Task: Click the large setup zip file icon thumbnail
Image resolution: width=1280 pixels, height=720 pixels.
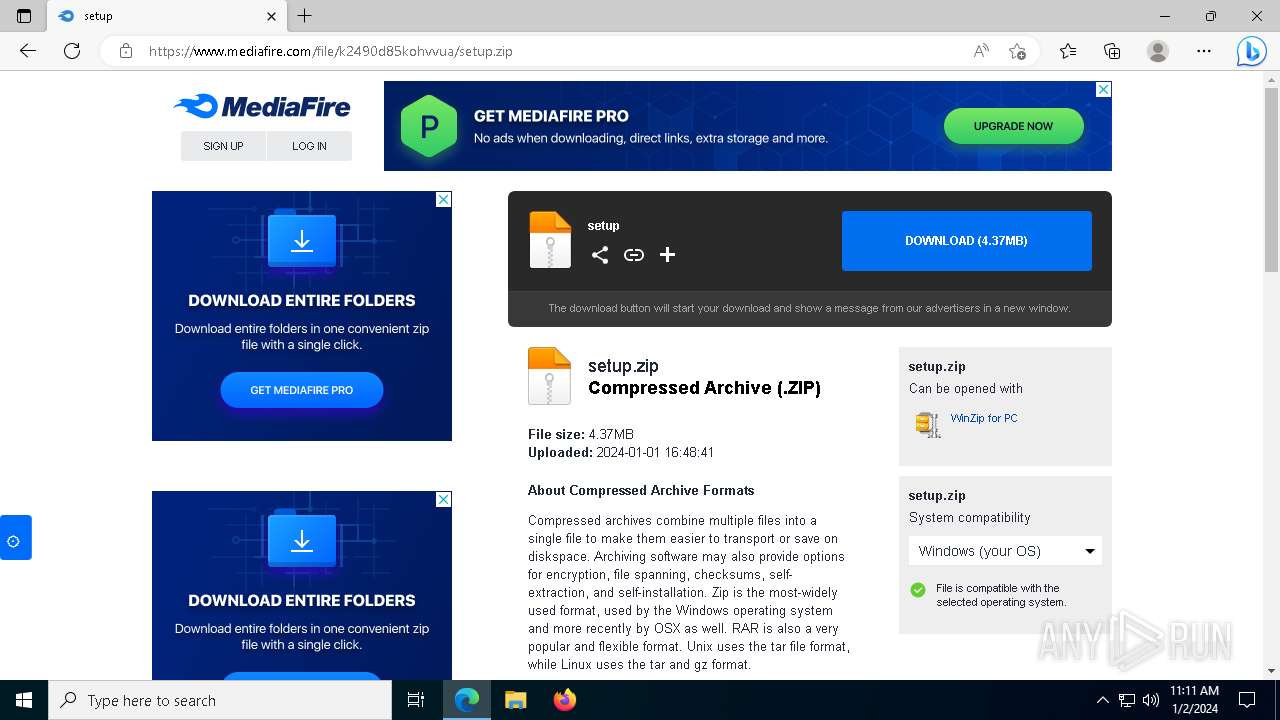Action: [549, 376]
